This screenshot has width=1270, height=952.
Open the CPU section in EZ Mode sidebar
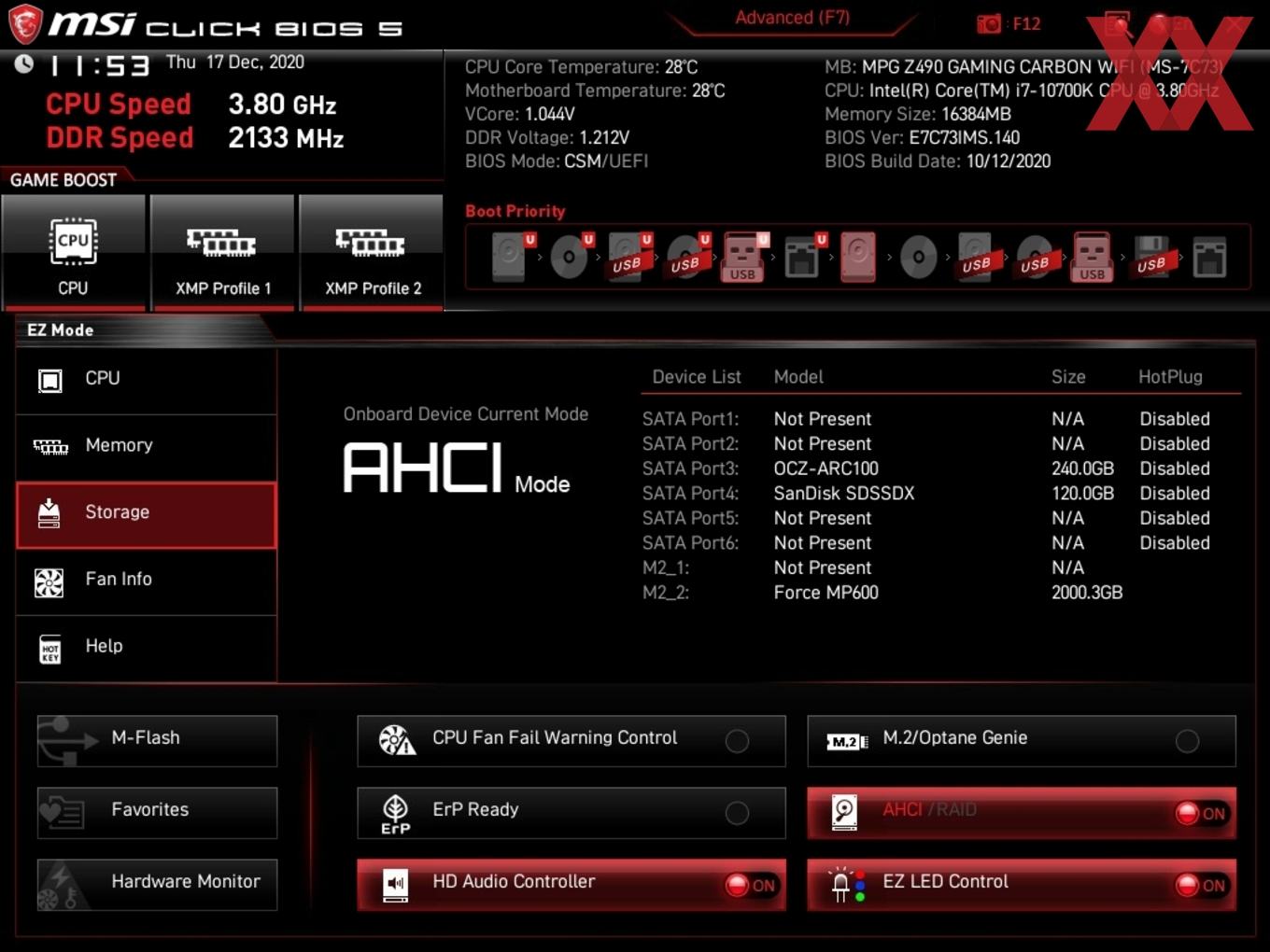pos(147,380)
